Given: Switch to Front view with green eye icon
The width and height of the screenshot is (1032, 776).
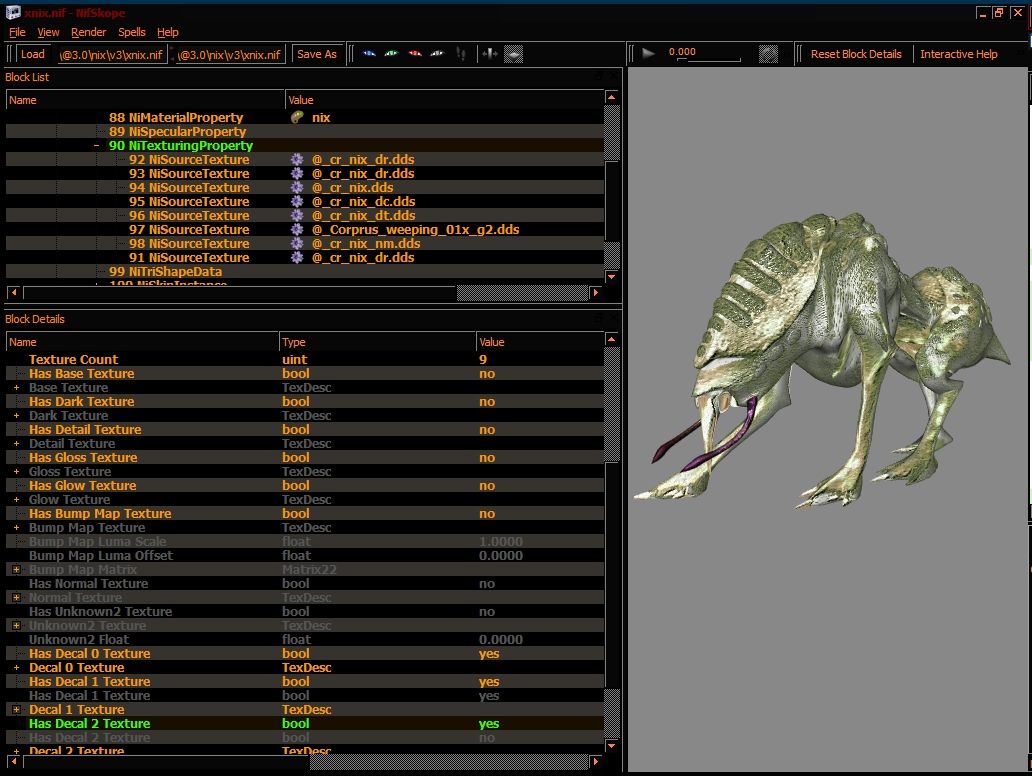Looking at the screenshot, I should click(392, 54).
